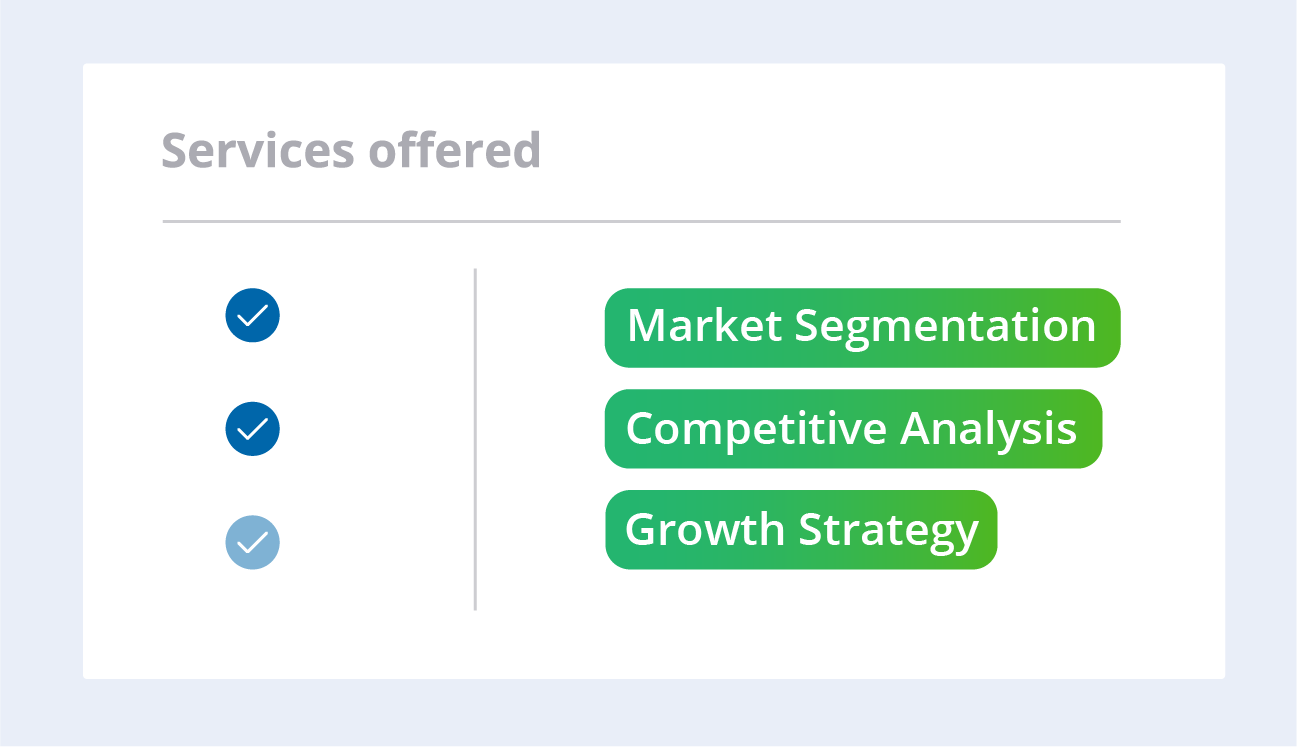Uncheck the circle aligned with Competitive Analysis
1297x747 pixels.
click(252, 429)
